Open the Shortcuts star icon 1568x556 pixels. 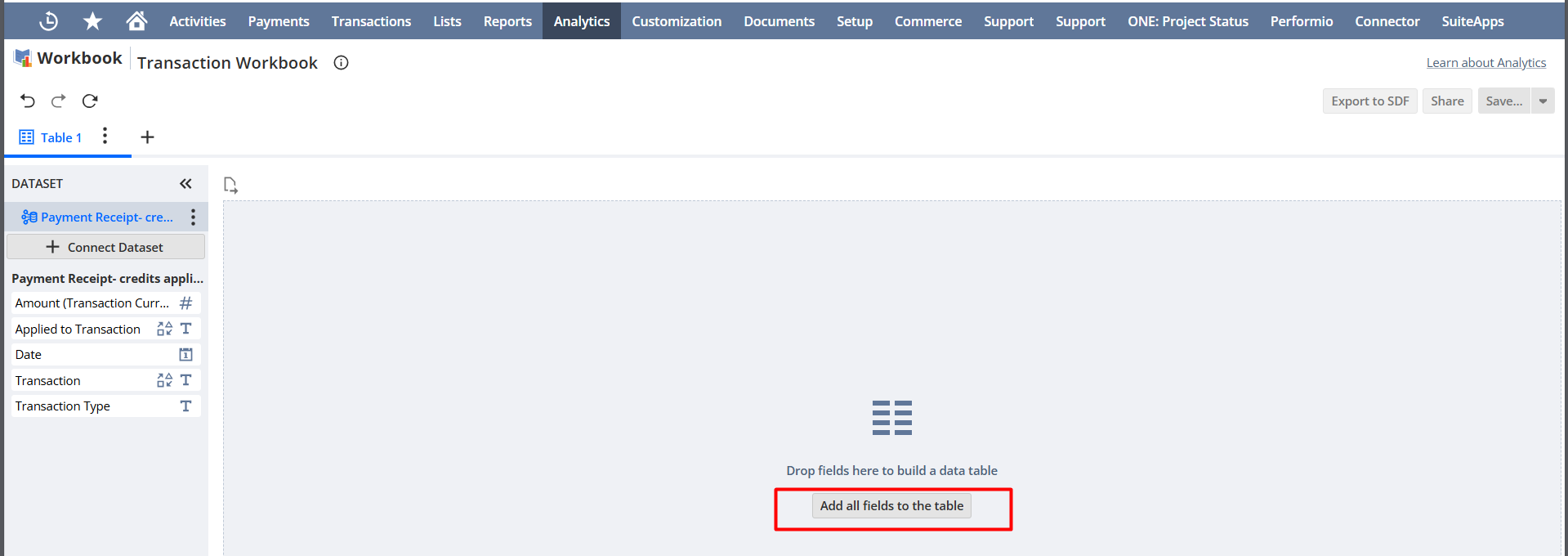click(x=93, y=21)
